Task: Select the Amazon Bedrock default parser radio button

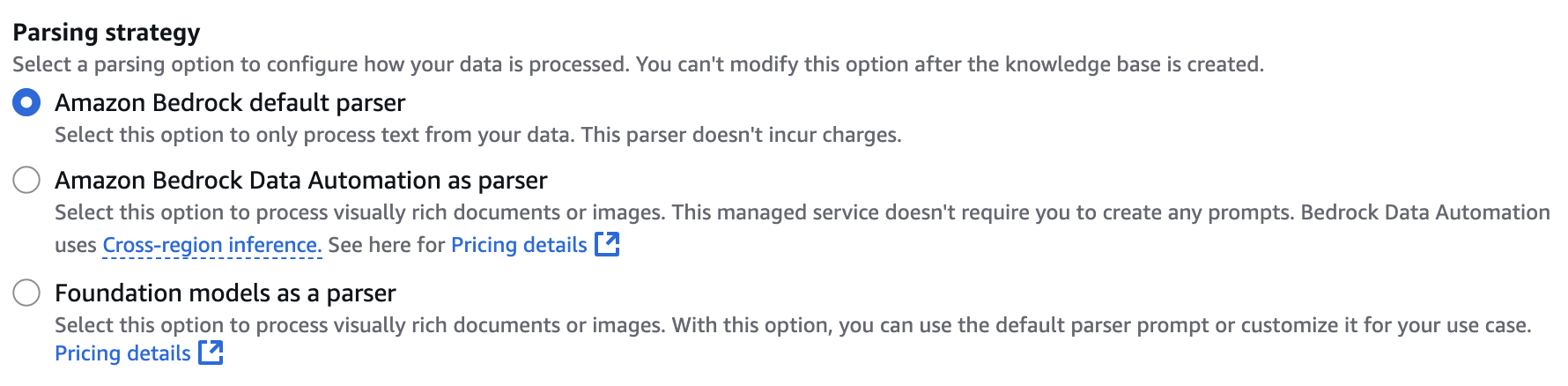Action: coord(26,103)
